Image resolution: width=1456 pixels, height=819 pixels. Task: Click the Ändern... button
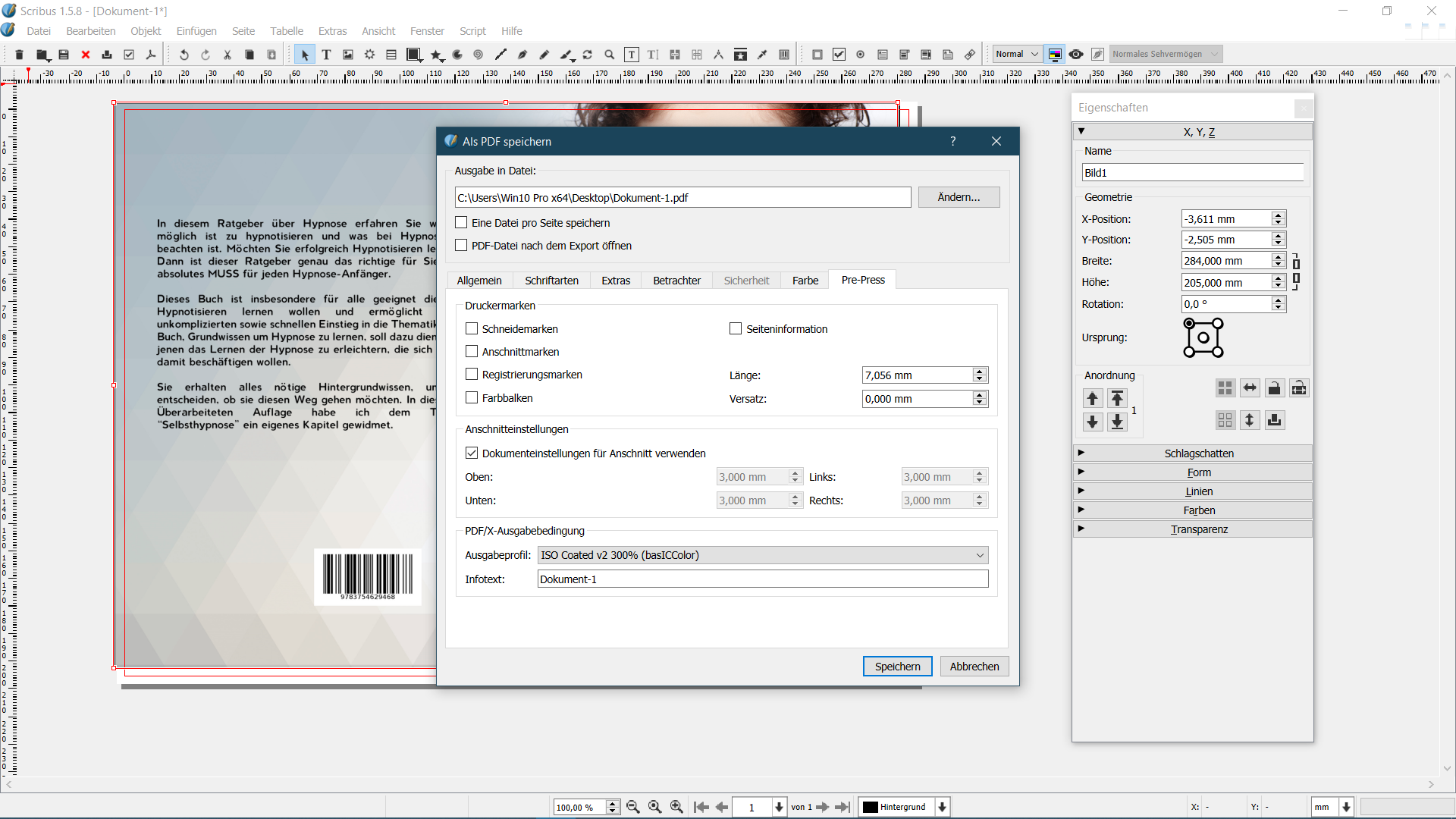(959, 197)
